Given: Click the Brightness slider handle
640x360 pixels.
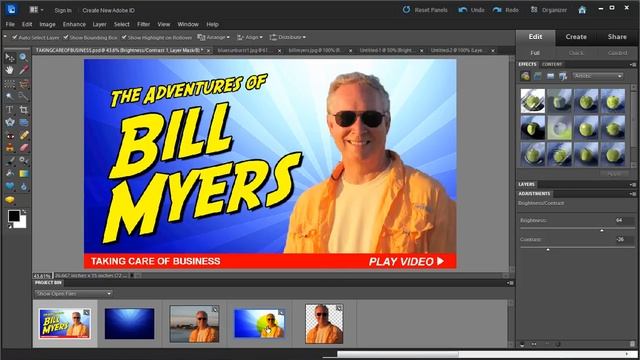Looking at the screenshot, I should [x=602, y=230].
